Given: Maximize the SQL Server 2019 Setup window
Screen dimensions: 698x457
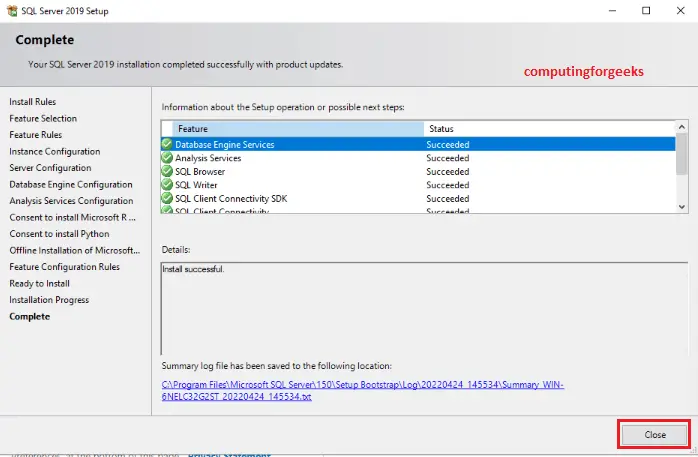Looking at the screenshot, I should tap(646, 11).
